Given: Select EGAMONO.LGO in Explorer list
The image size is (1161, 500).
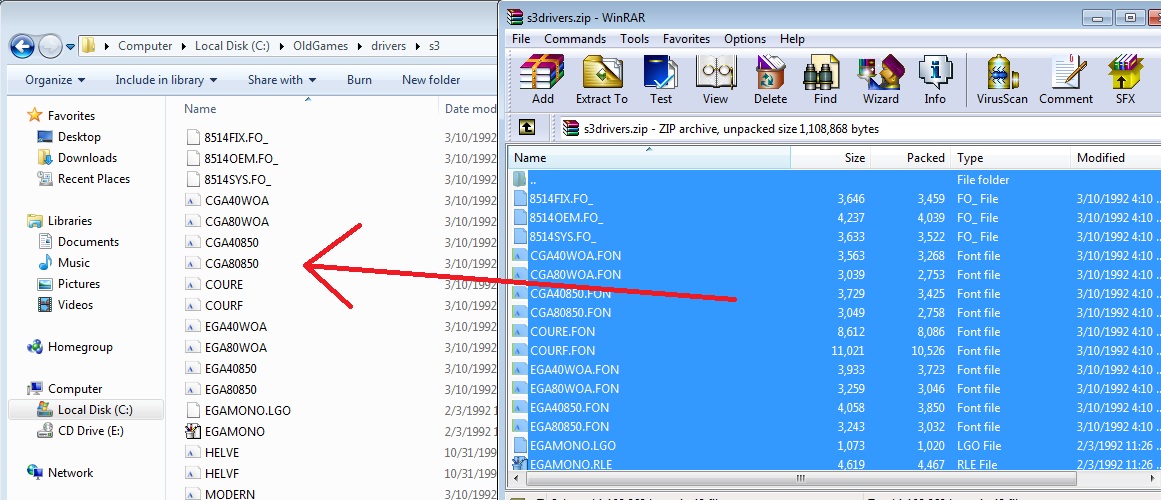Looking at the screenshot, I should point(237,410).
